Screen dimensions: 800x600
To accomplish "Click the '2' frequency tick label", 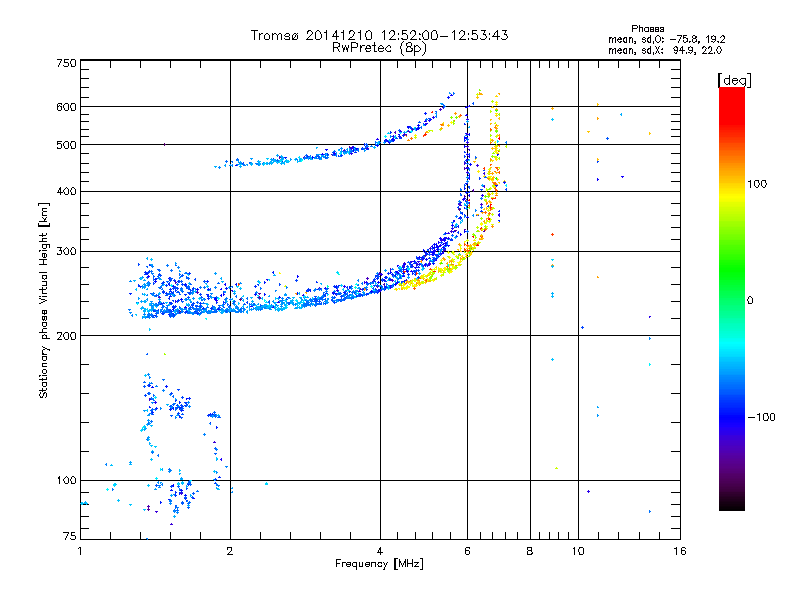I will tap(230, 551).
